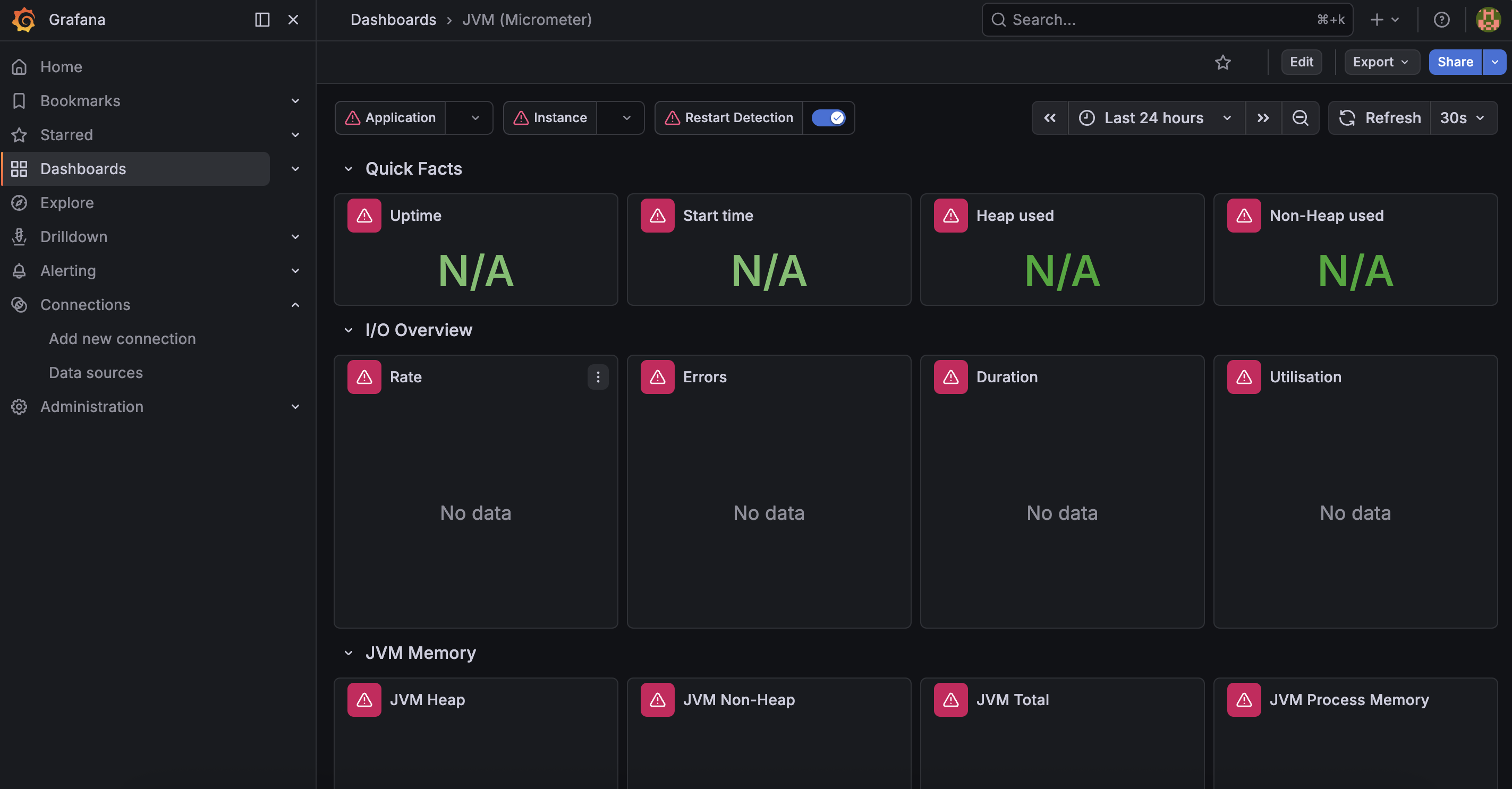
Task: Collapse the JVM Memory row
Action: [x=349, y=653]
